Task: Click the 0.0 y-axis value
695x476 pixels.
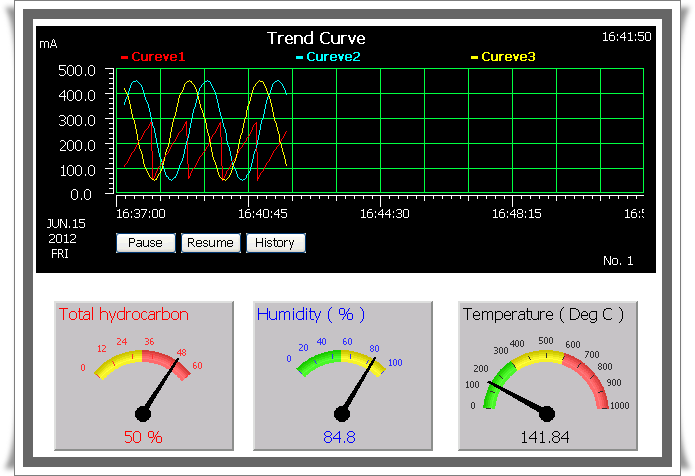Action: coord(81,195)
